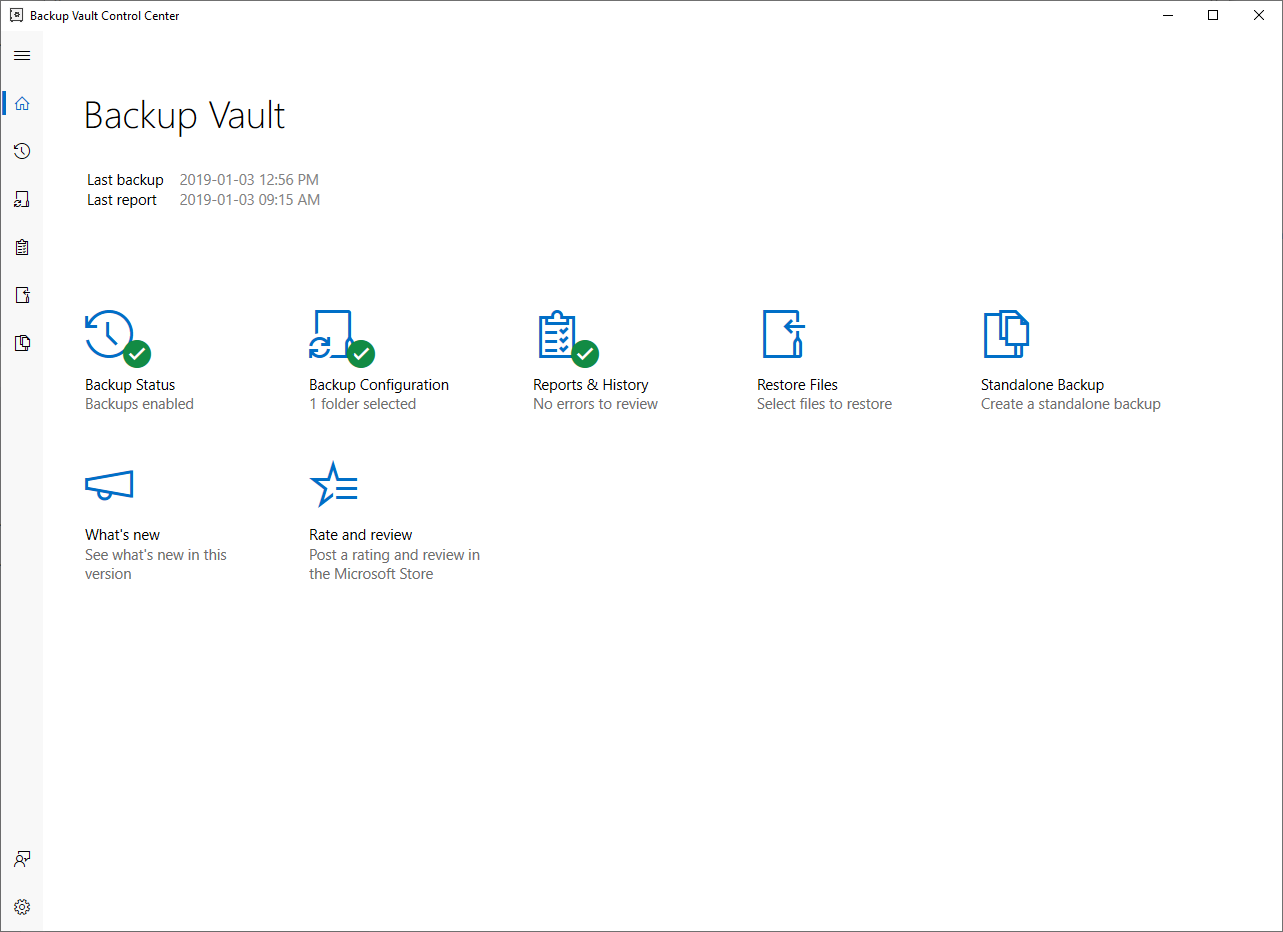Click the "Rate and review" label
The image size is (1283, 932).
[361, 535]
